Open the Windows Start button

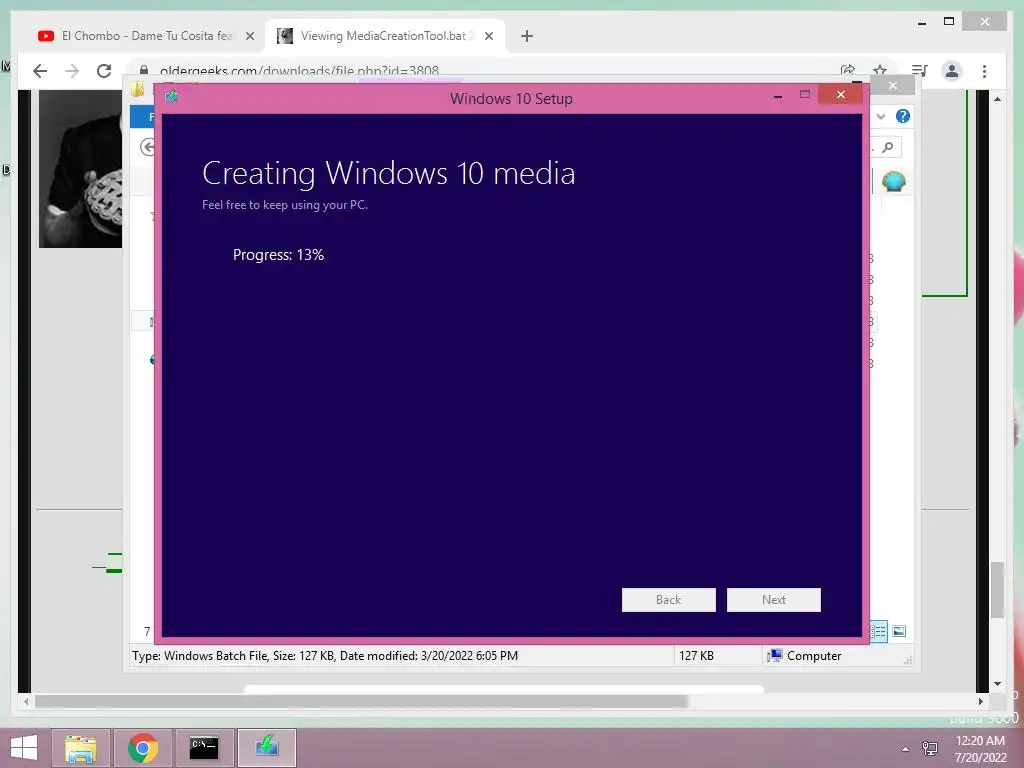[x=24, y=748]
